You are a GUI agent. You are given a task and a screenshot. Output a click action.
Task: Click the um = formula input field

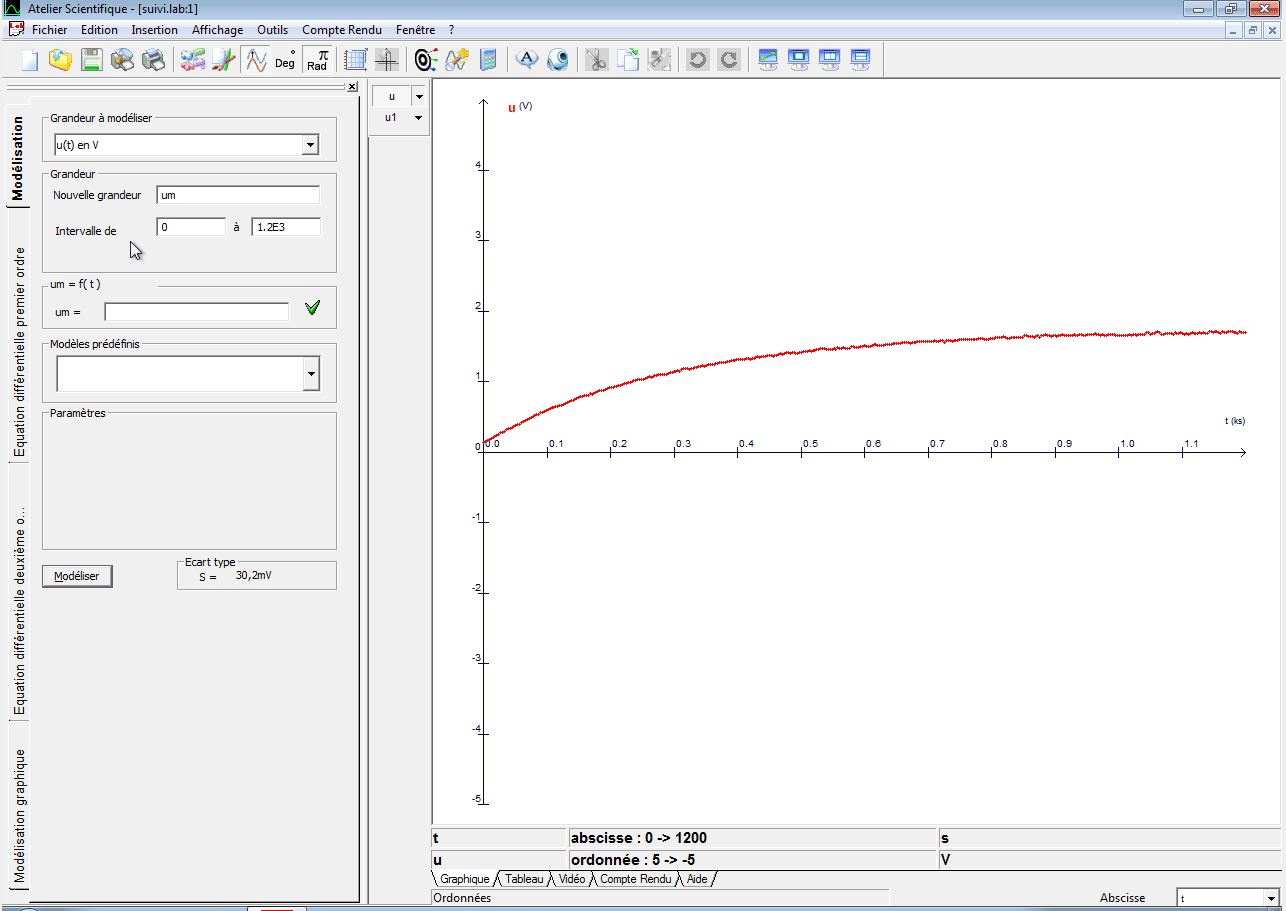coord(197,312)
